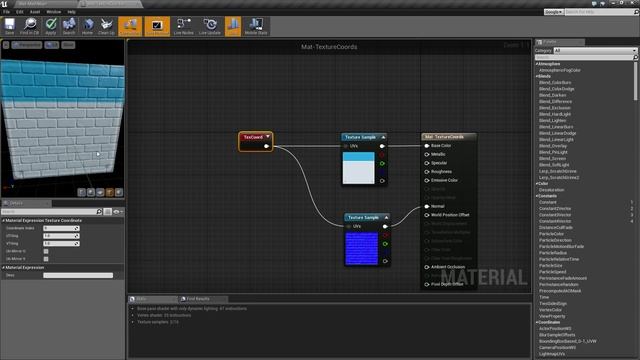Click the TexCoord node output pin

267,146
